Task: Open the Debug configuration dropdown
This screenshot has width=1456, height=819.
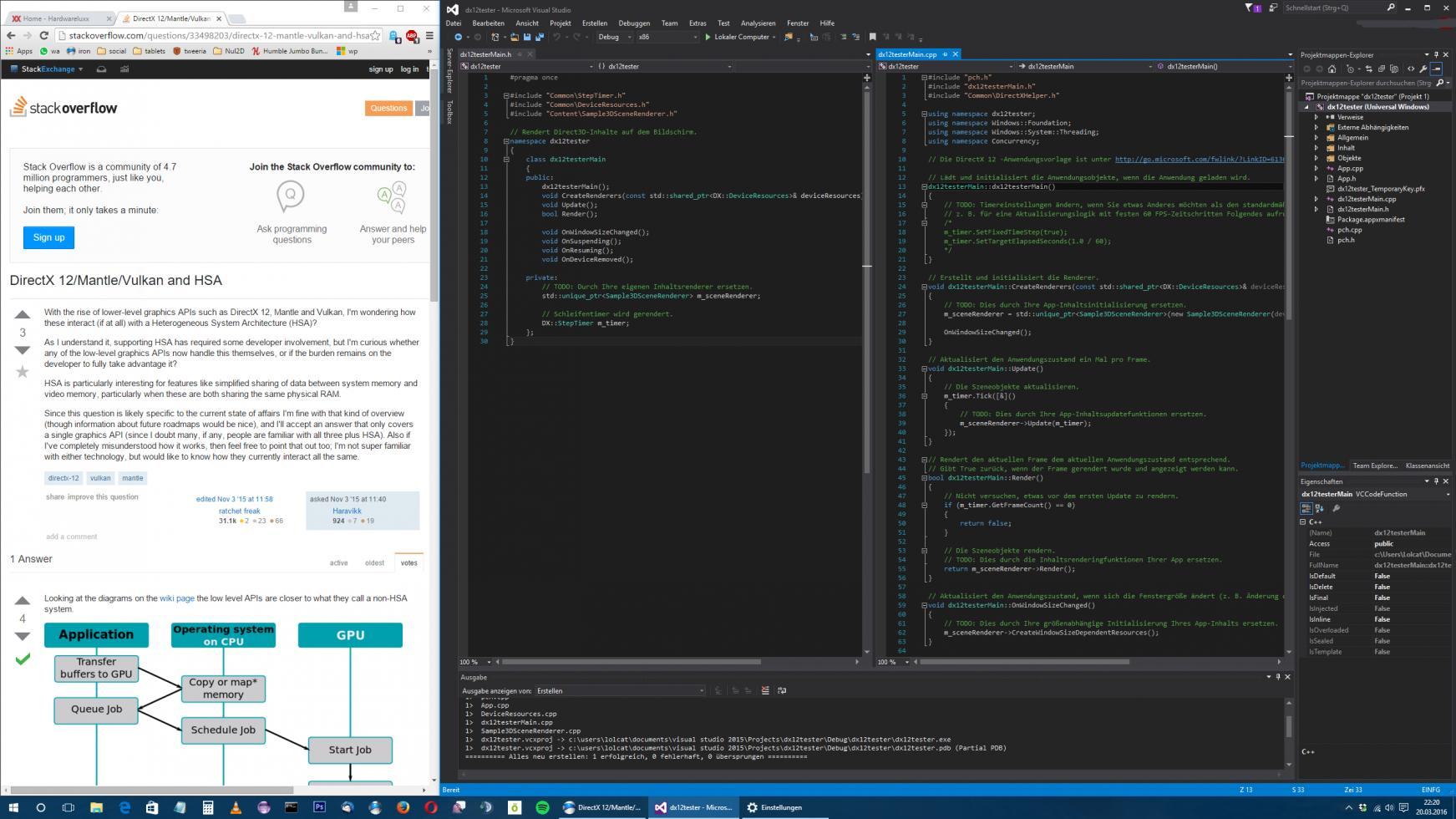Action: coord(614,37)
